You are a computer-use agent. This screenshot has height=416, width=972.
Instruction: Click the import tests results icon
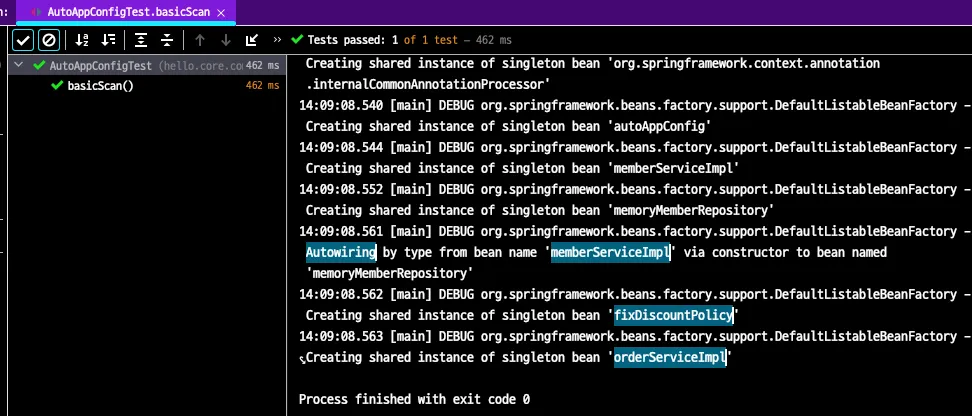pos(251,40)
